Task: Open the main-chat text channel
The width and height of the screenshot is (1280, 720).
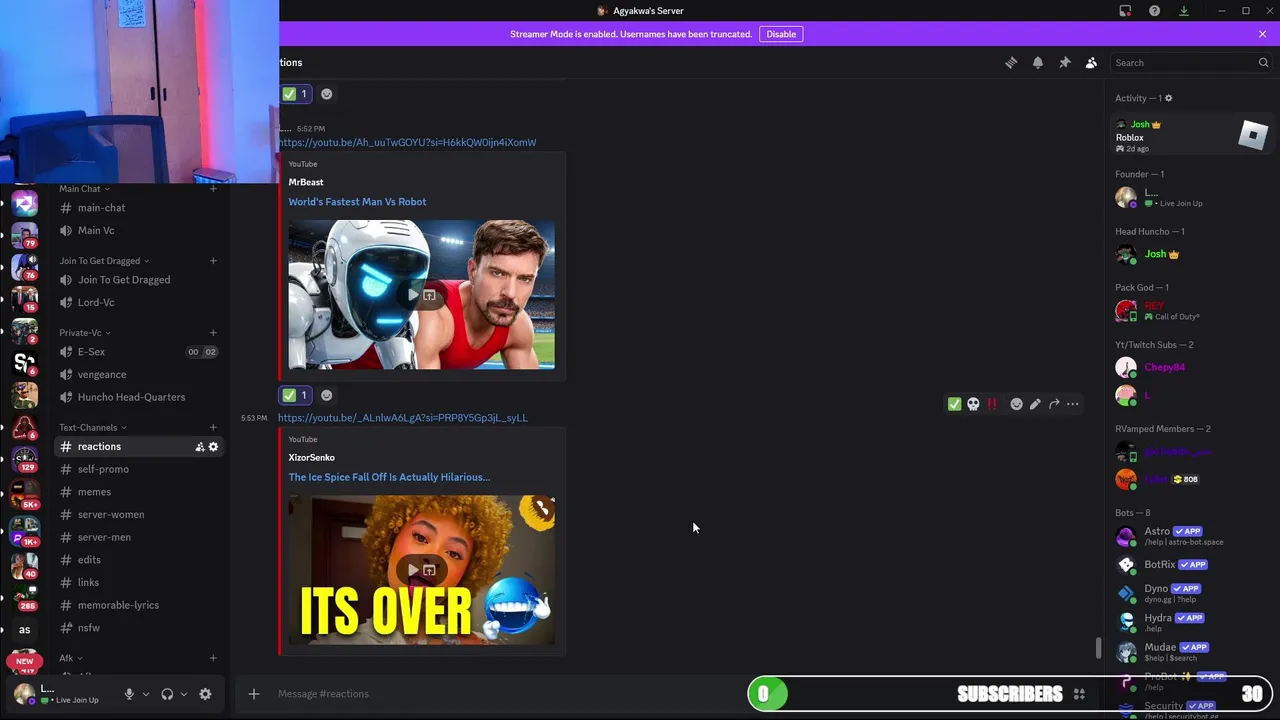Action: point(138,208)
